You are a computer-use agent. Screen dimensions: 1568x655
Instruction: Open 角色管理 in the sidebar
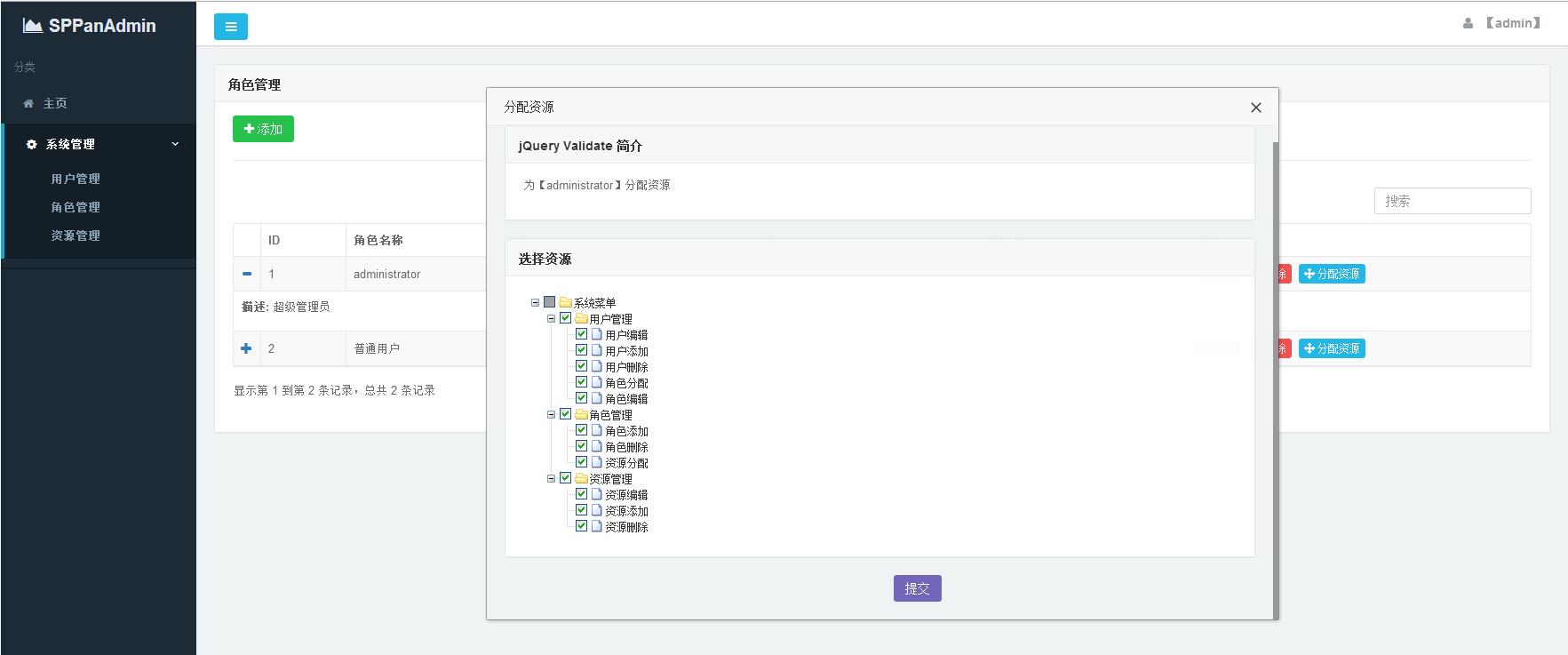[76, 207]
